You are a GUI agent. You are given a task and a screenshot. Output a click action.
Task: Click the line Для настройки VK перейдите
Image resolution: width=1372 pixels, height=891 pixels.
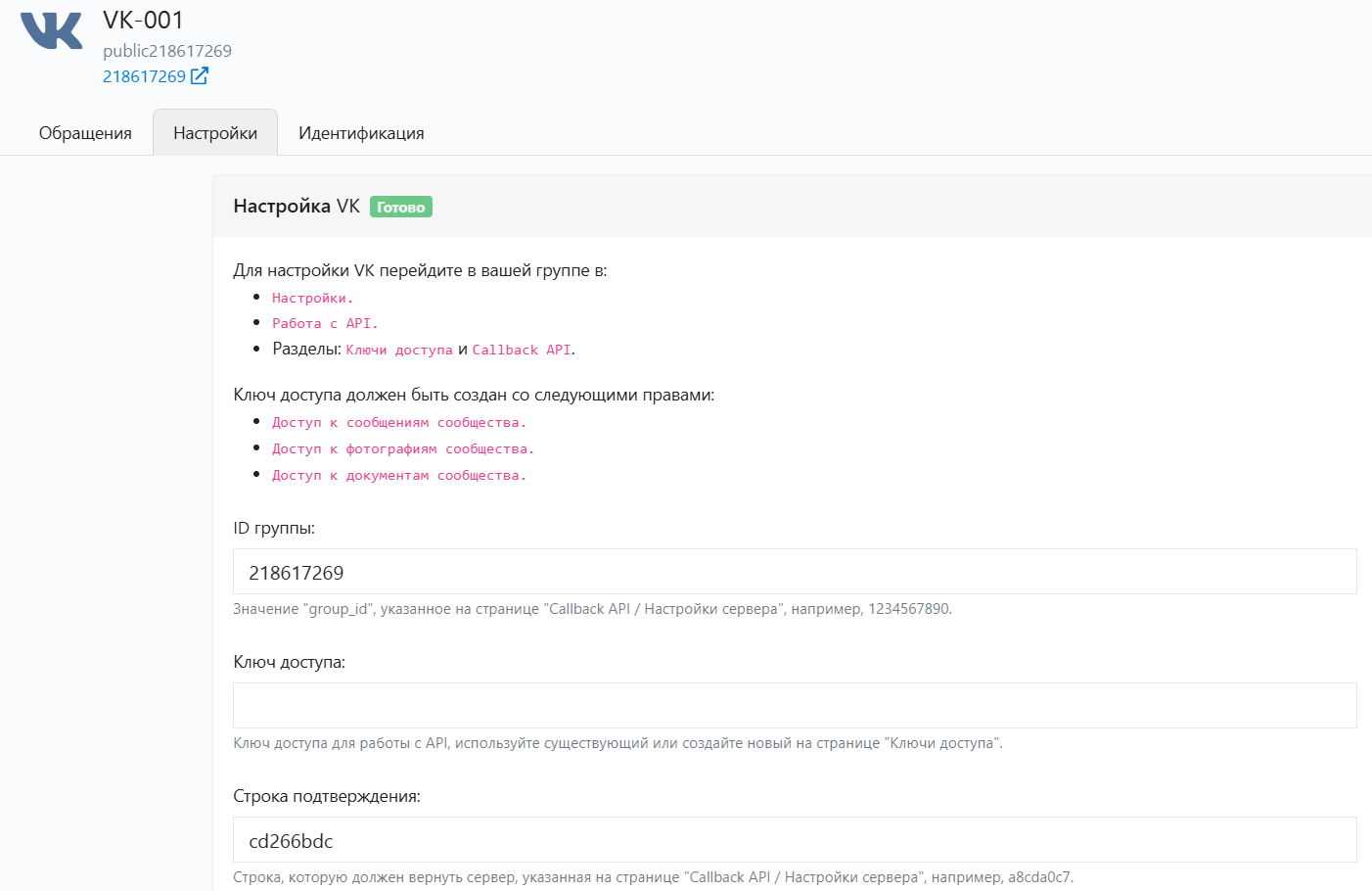[420, 270]
